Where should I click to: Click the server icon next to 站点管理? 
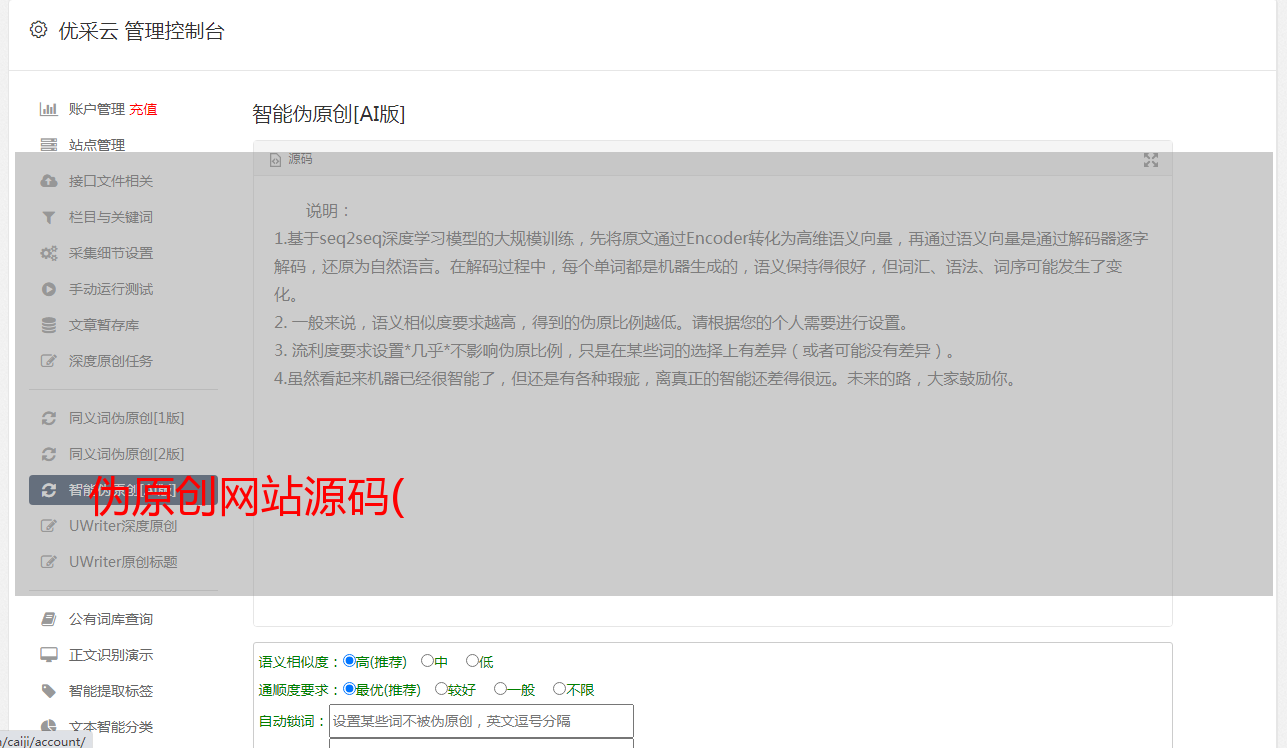(48, 145)
